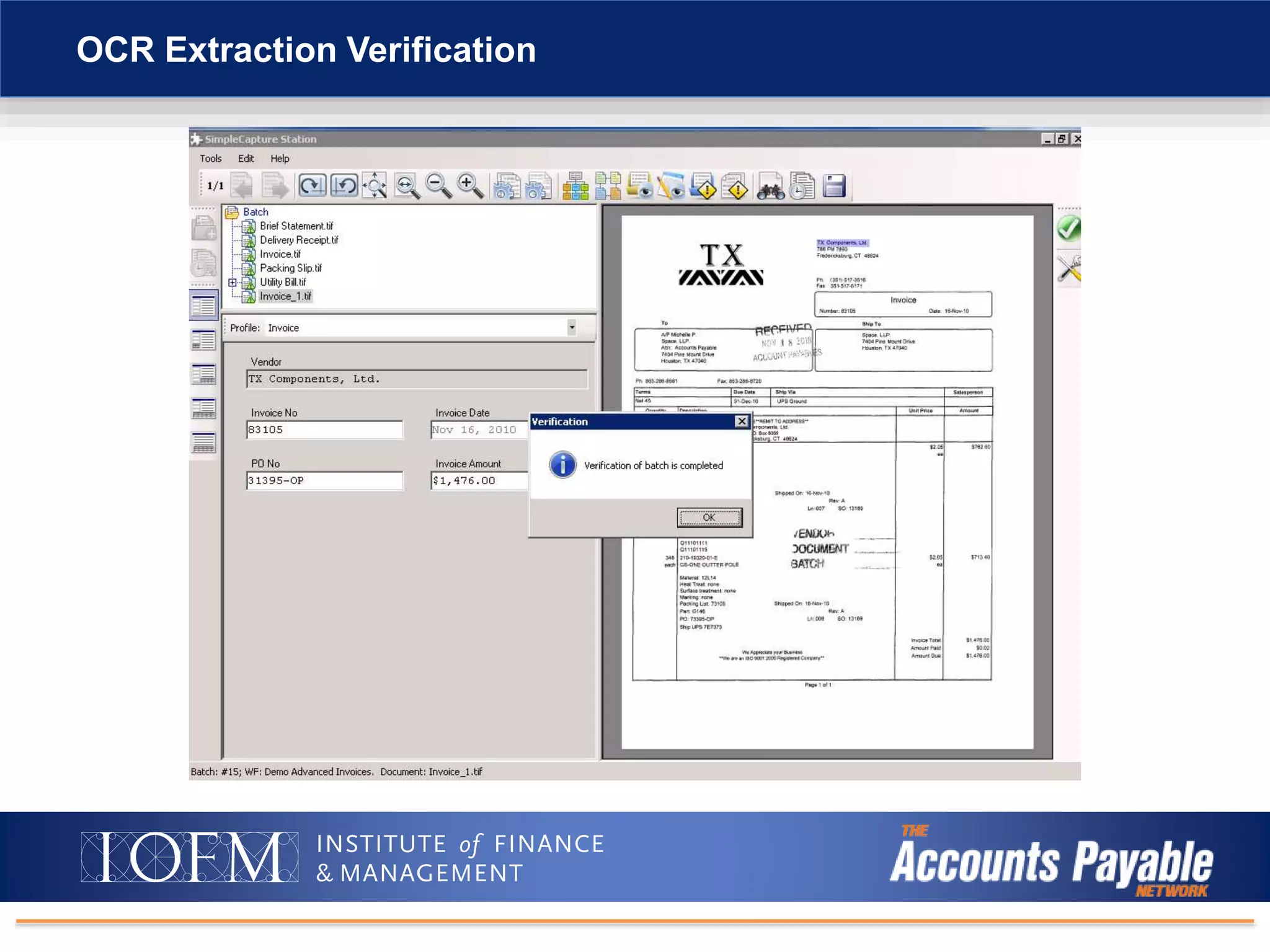Select the first form layout sidebar icon
The image size is (1270, 952).
tap(204, 306)
